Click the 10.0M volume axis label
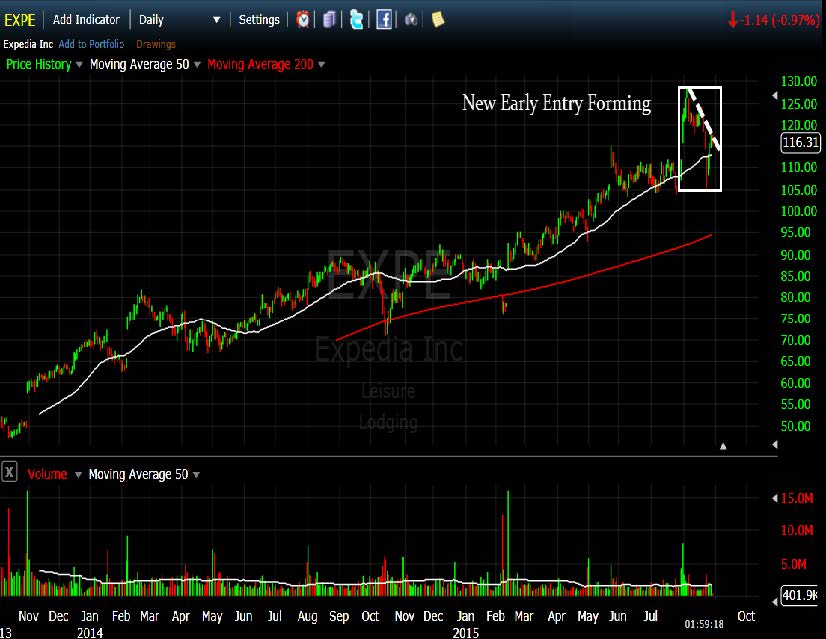826x639 pixels. (797, 530)
